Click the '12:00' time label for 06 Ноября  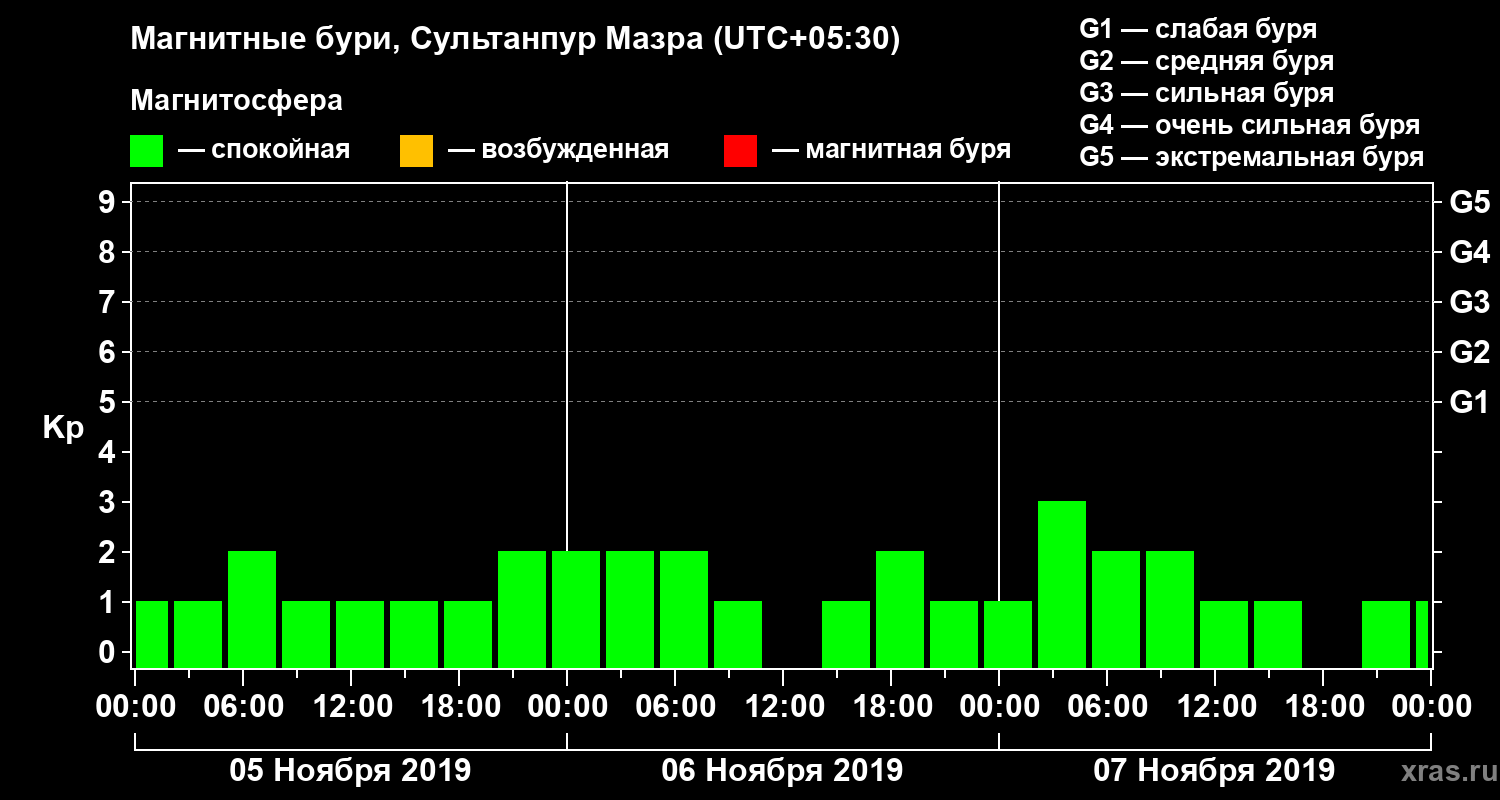tap(783, 707)
